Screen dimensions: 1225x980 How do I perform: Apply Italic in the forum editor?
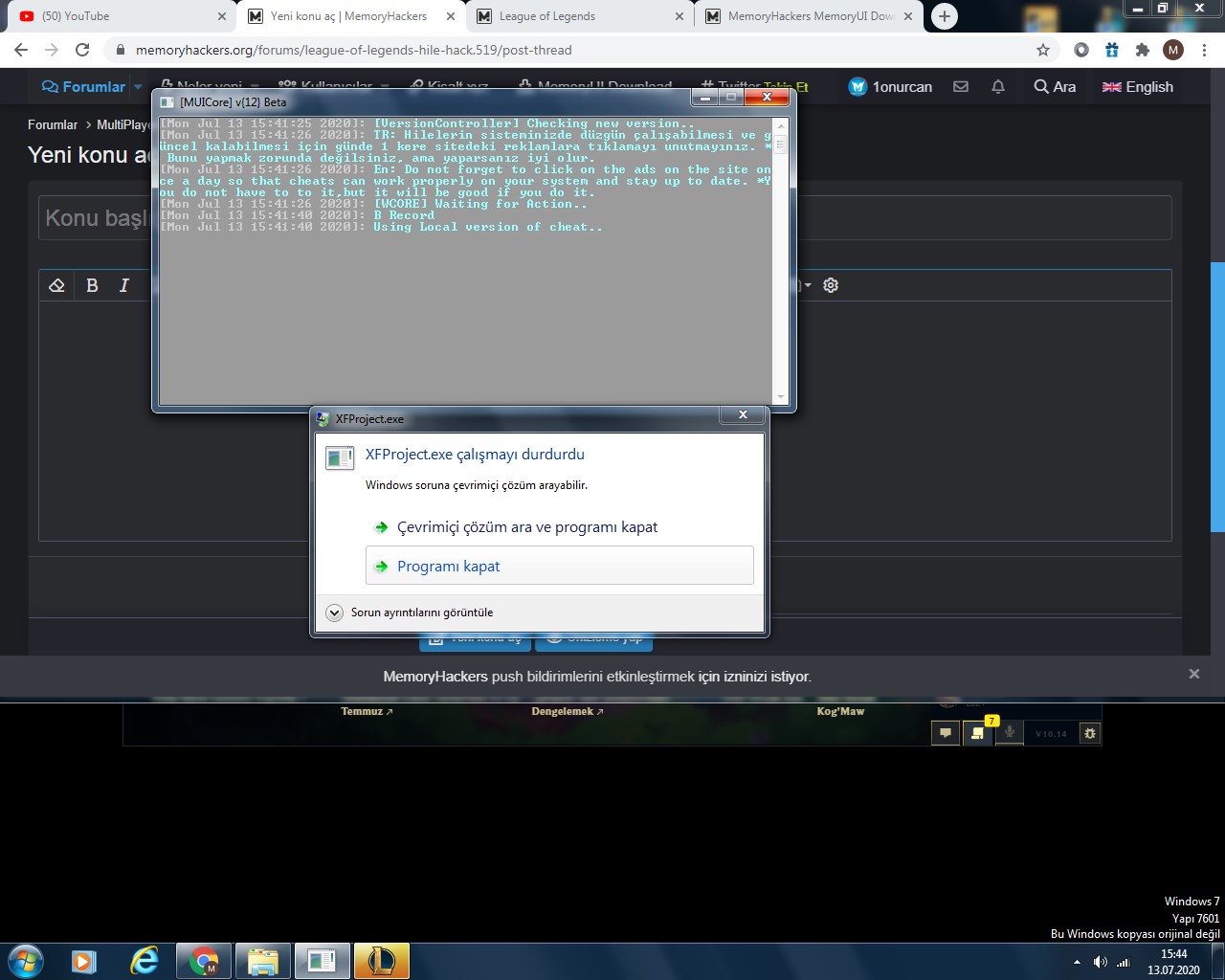(124, 285)
